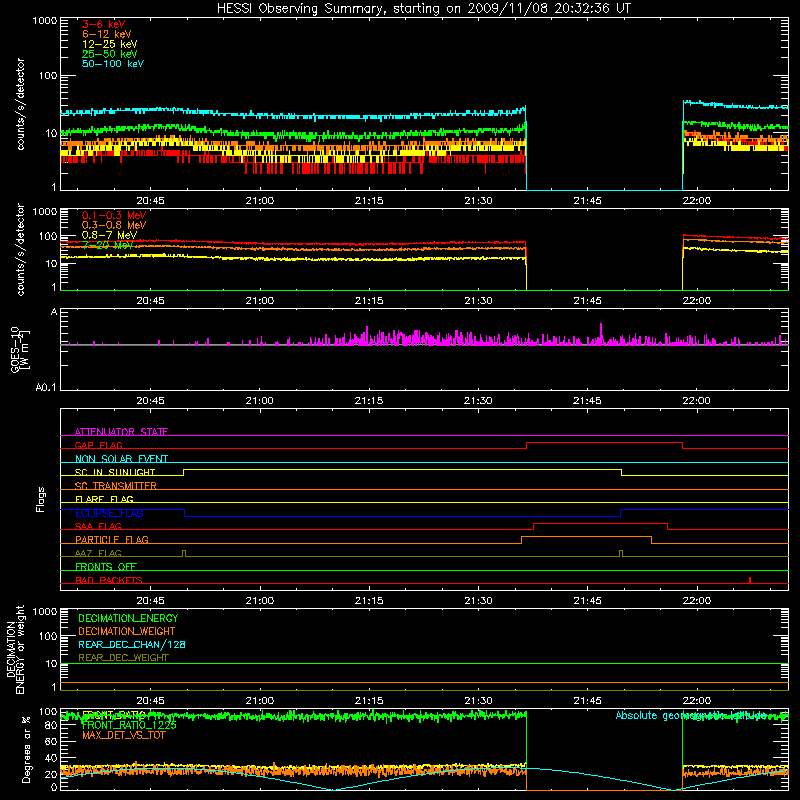Click 21:00 tick under the Flags panel
The image size is (800, 800).
(260, 601)
